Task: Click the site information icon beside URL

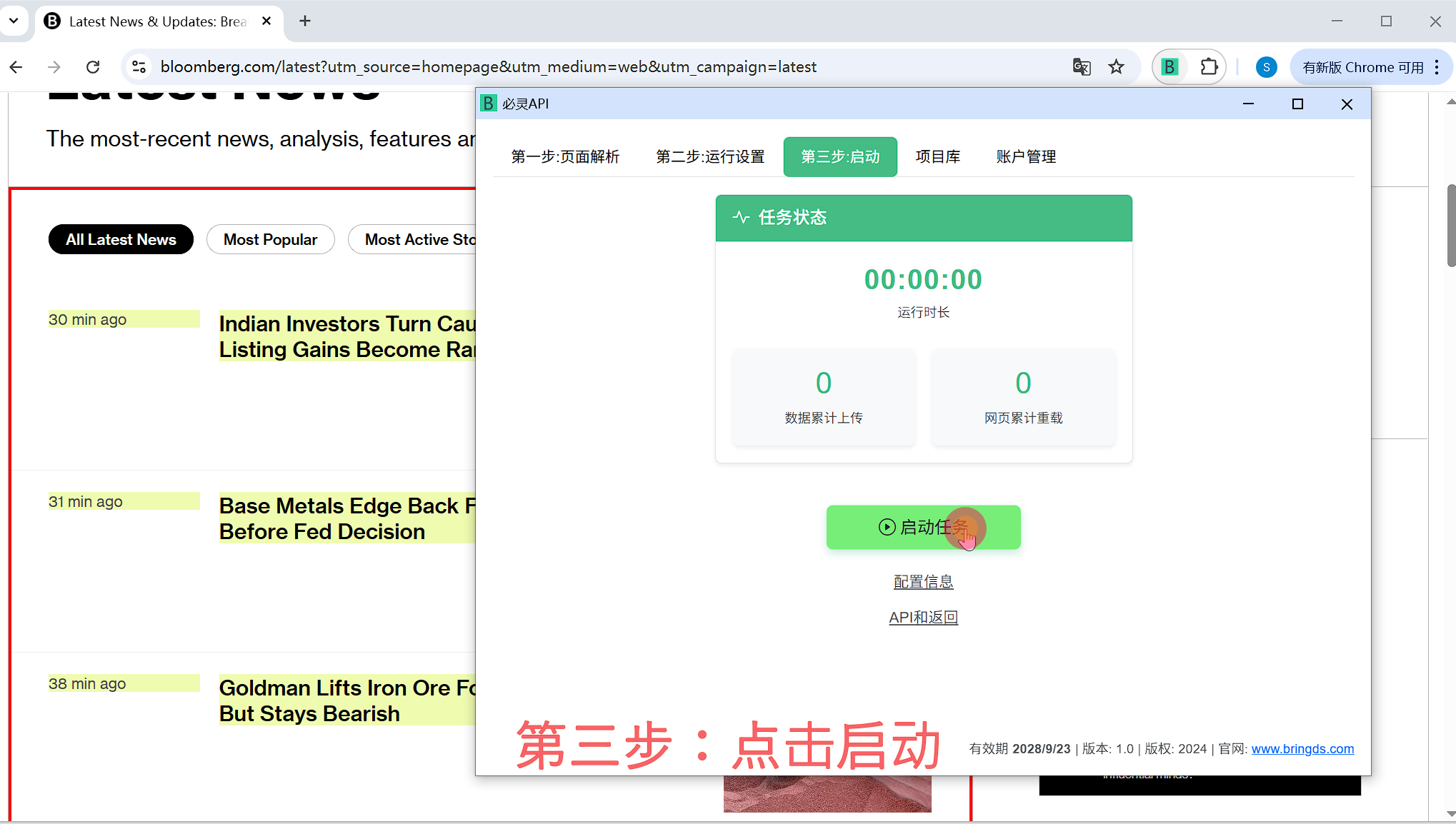Action: click(139, 67)
